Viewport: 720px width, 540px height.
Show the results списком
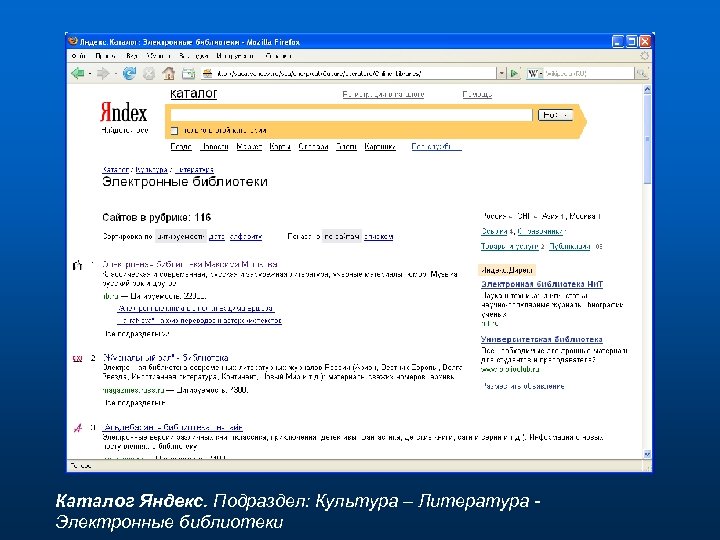coord(378,236)
